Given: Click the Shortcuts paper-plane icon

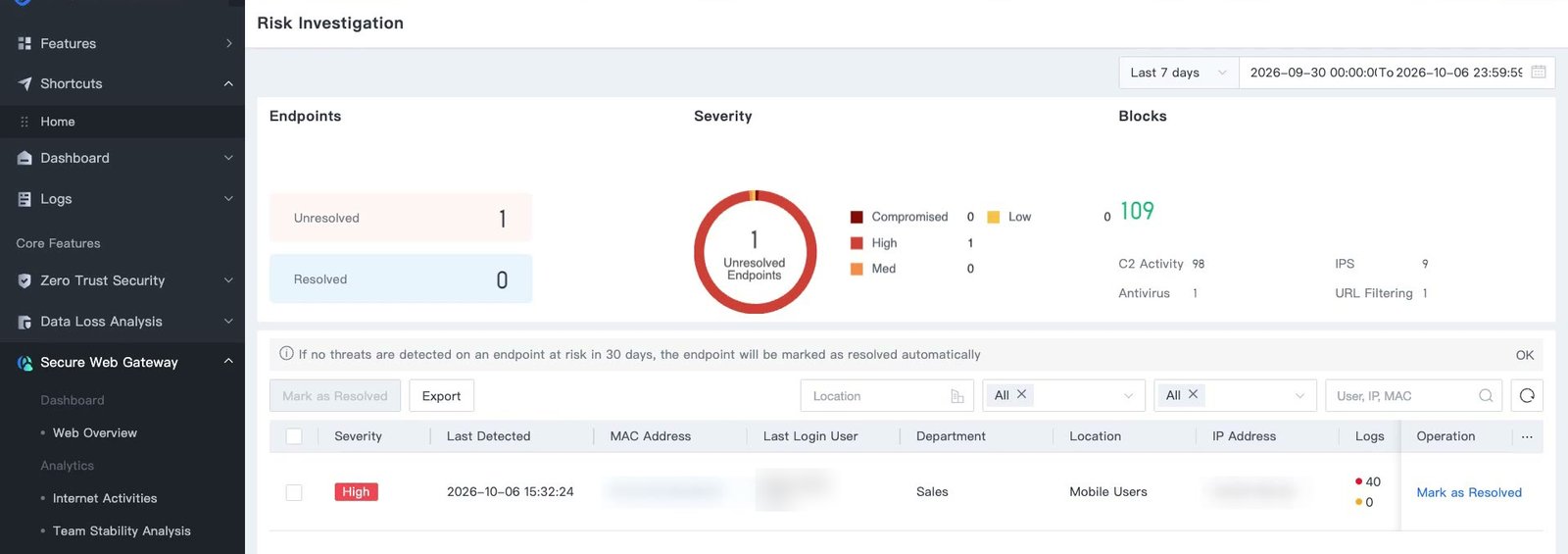Looking at the screenshot, I should click(24, 83).
